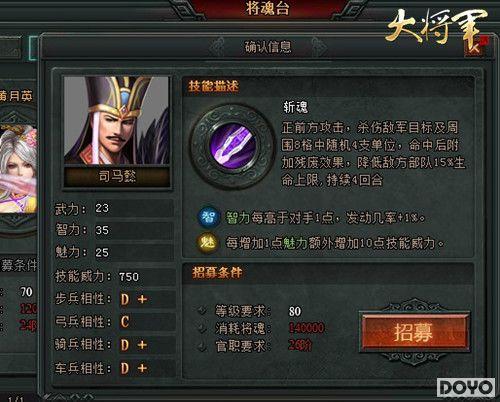Open the 将魂台 title tab
The height and width of the screenshot is (402, 500).
coord(267,9)
